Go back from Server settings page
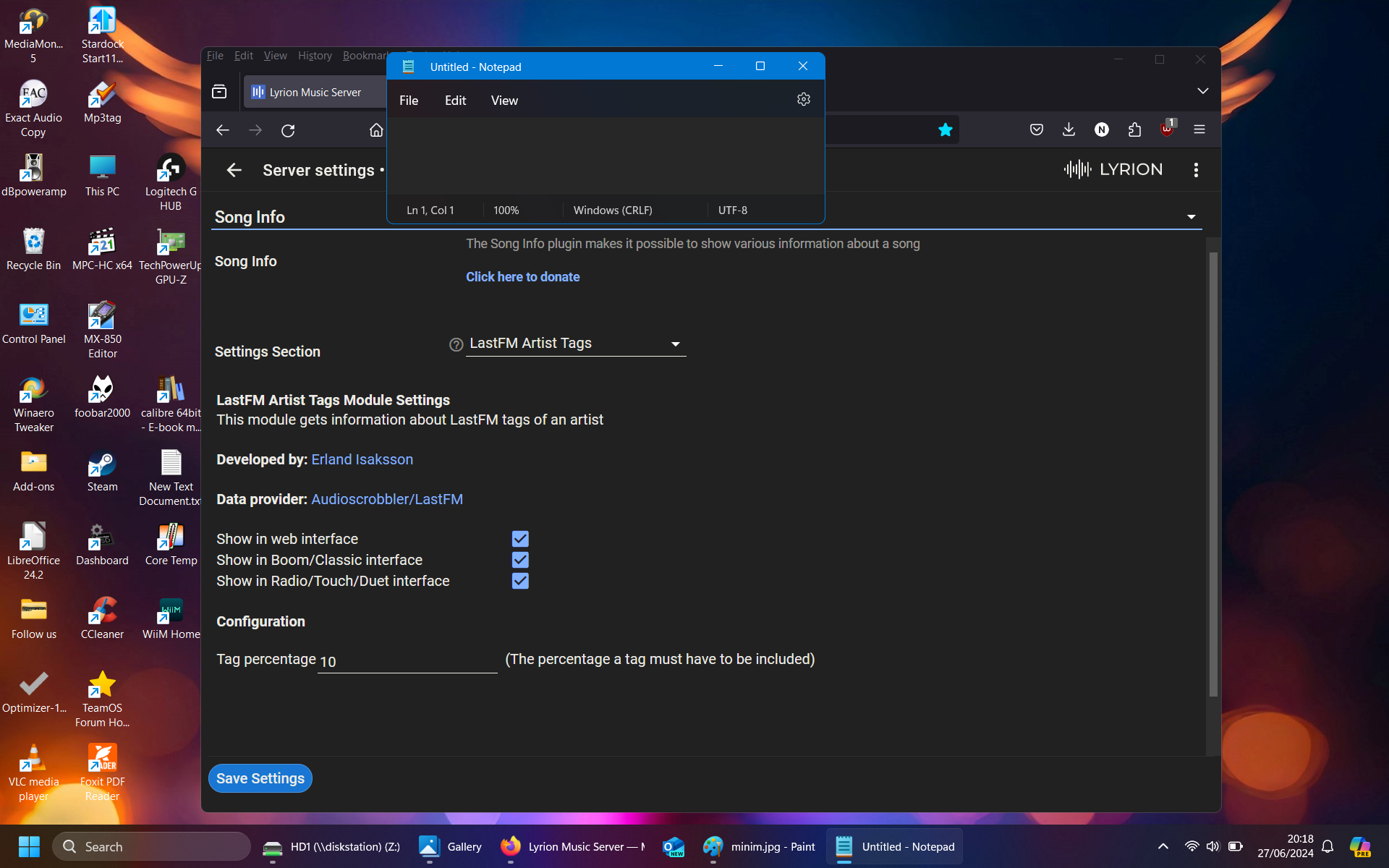The image size is (1389, 868). click(x=234, y=170)
